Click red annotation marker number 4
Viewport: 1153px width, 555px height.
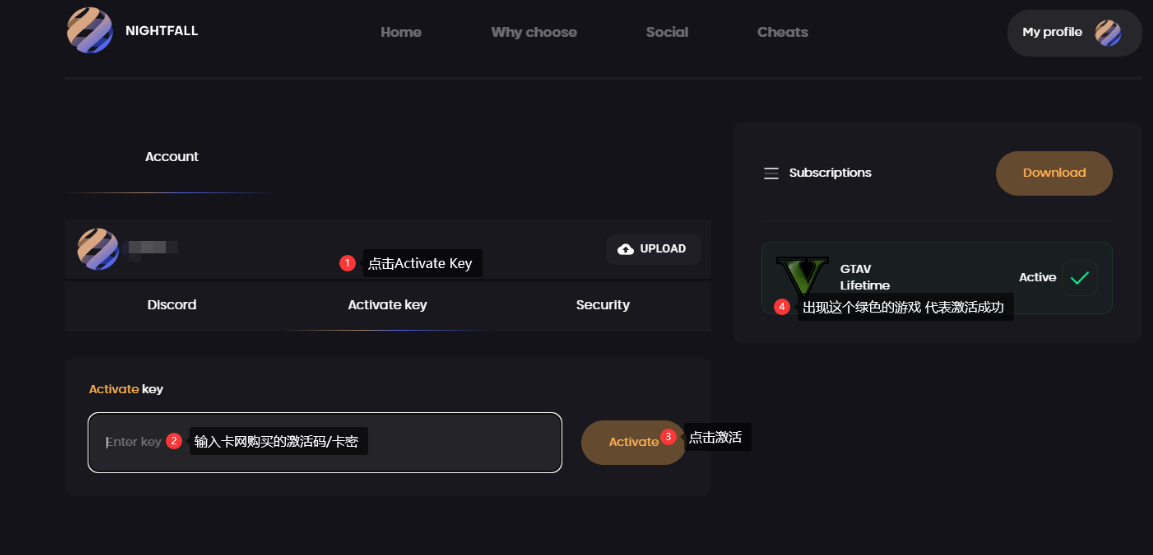(782, 307)
